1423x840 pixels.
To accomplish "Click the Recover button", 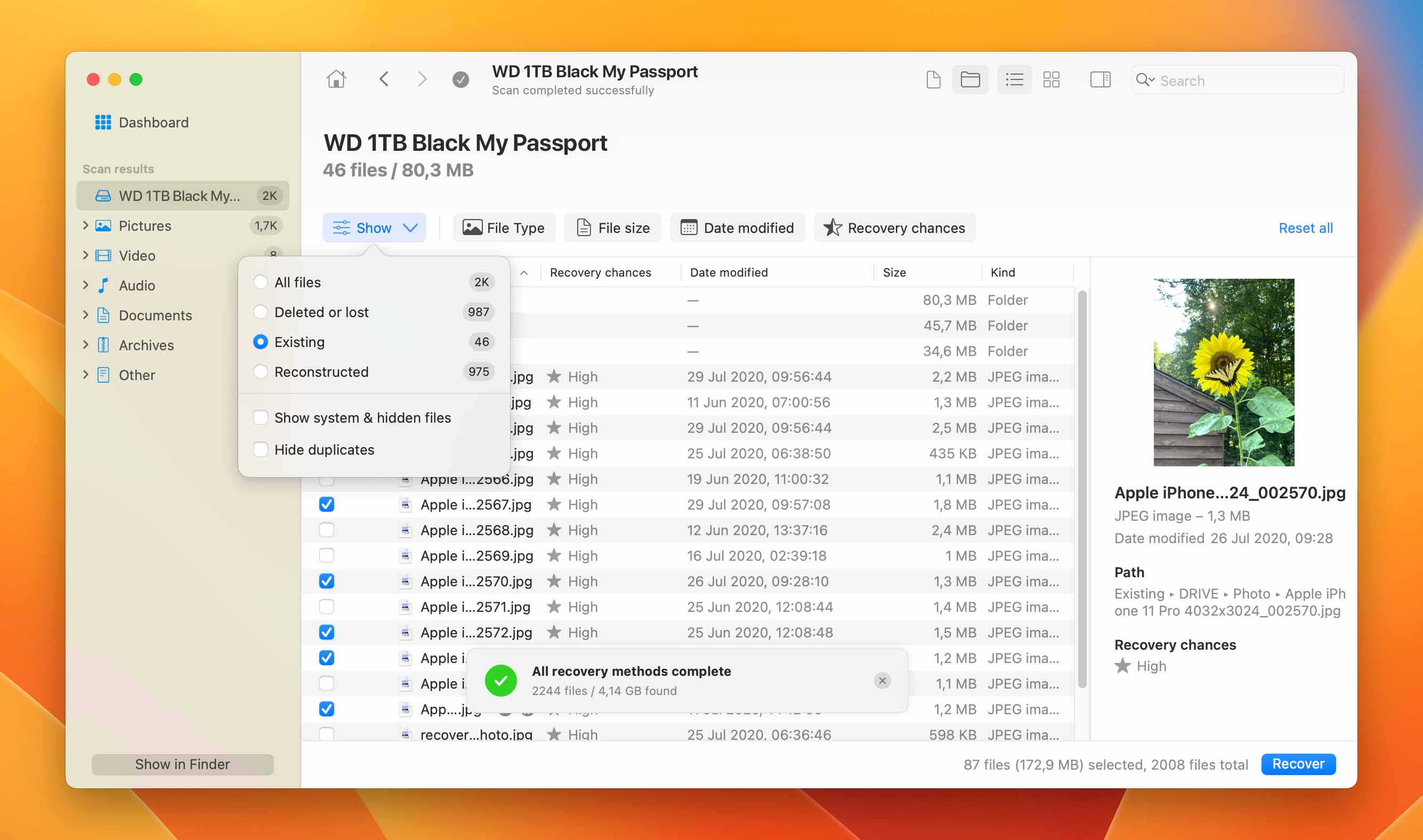I will point(1298,764).
